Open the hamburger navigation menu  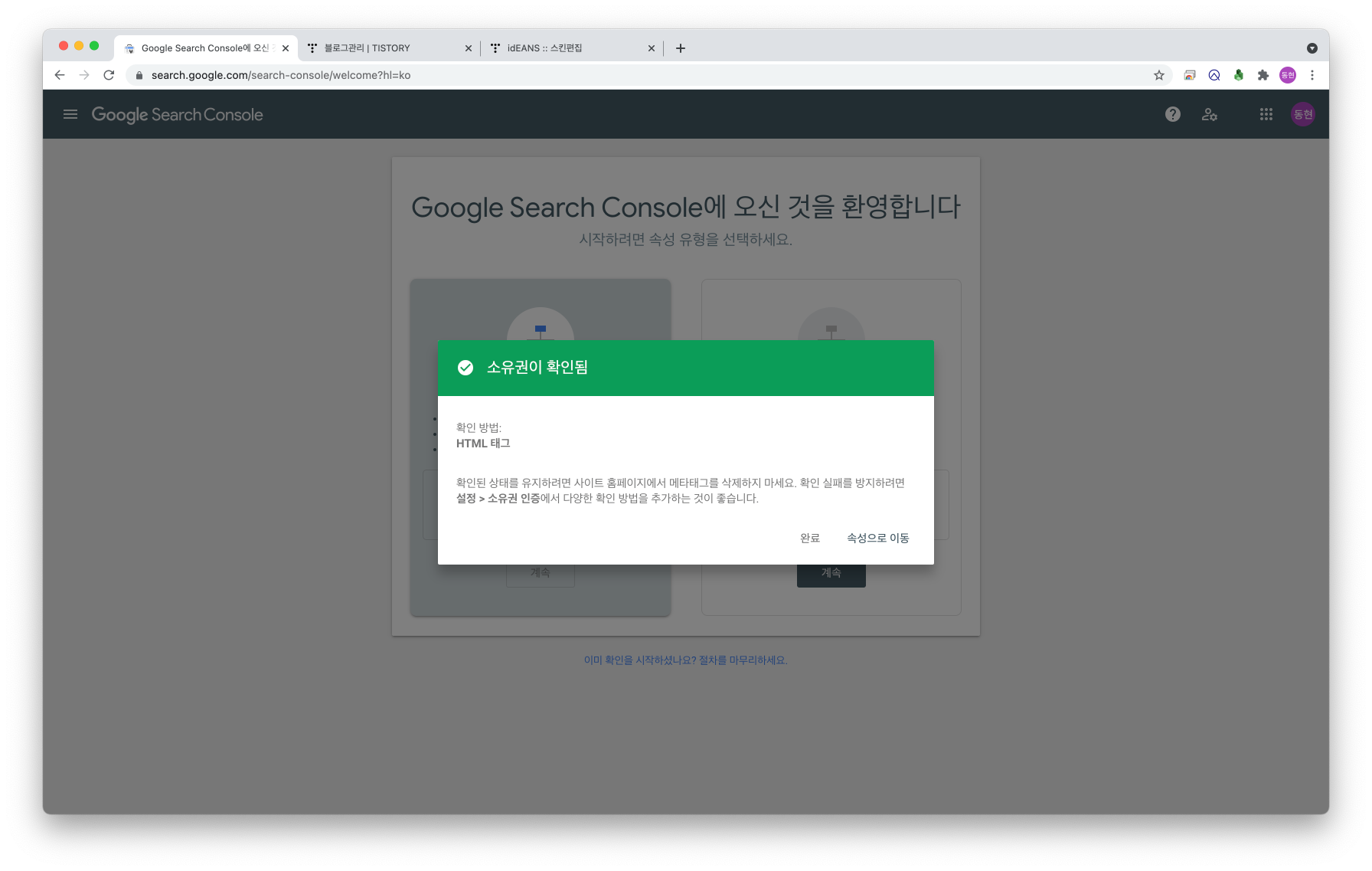[x=70, y=114]
